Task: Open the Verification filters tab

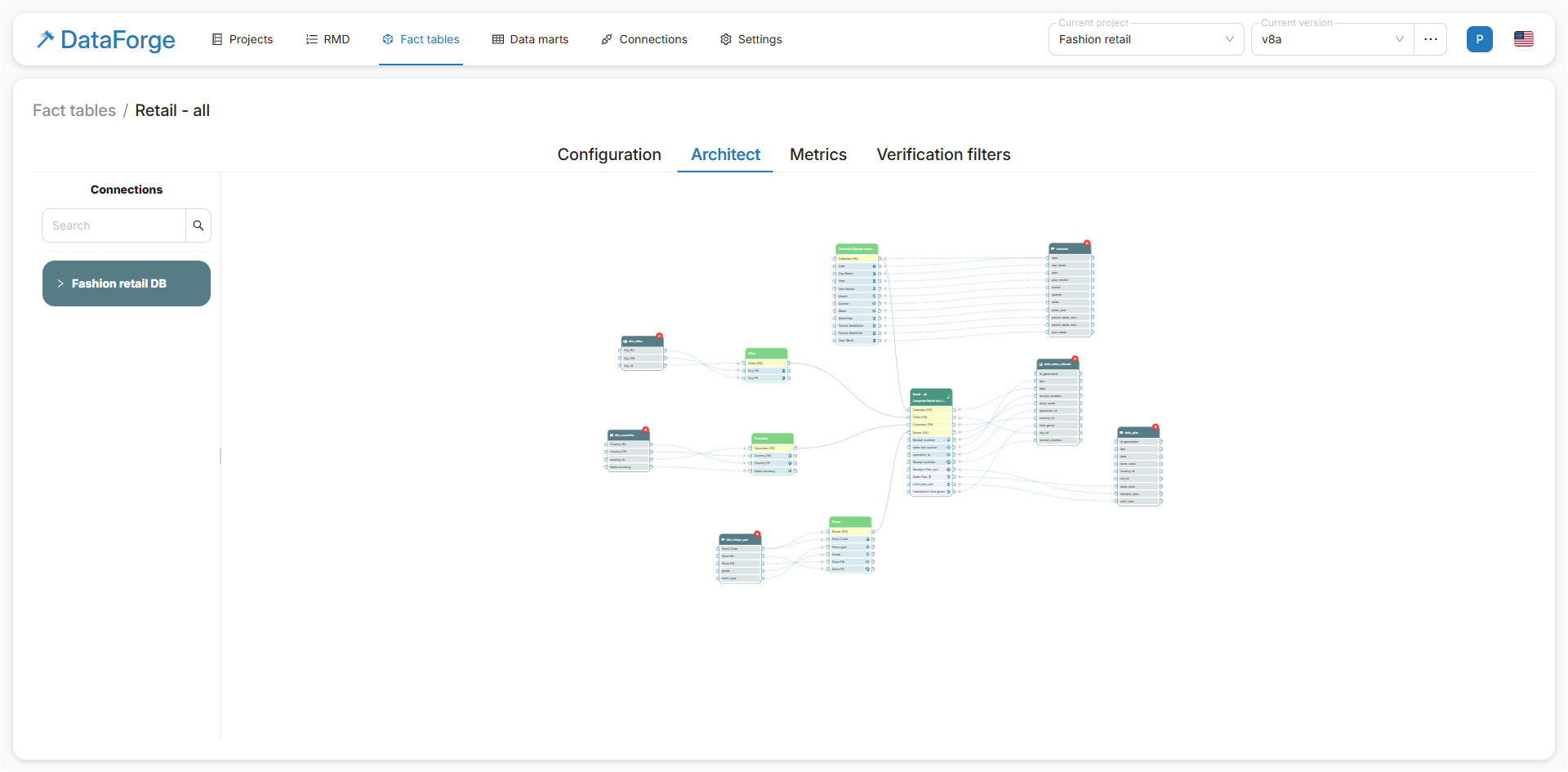Action: [942, 154]
